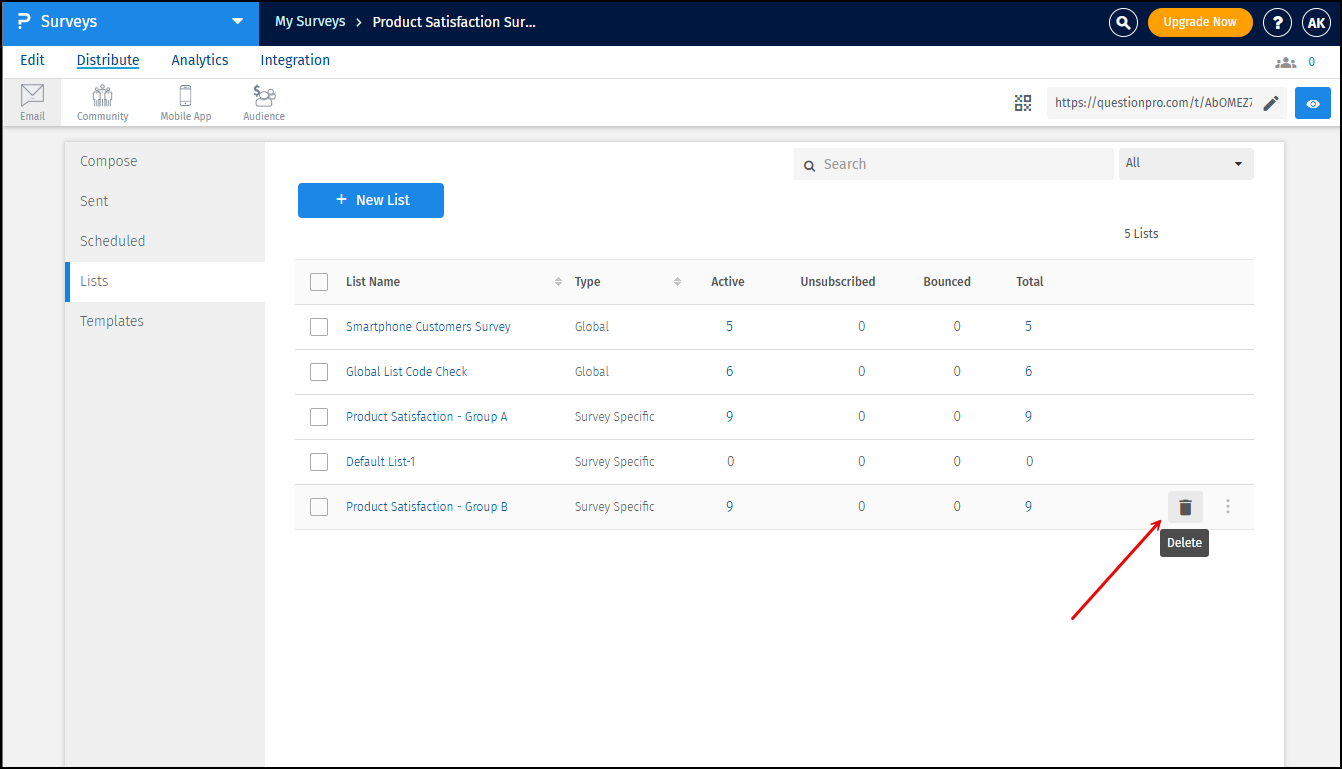The image size is (1342, 769).
Task: Click the blue eye preview button
Action: click(1312, 103)
